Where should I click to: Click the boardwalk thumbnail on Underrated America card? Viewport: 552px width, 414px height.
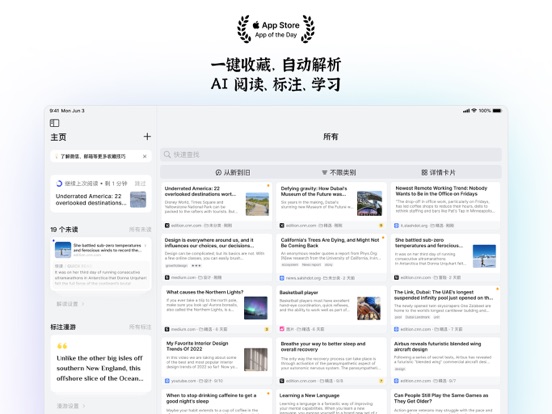click(x=257, y=204)
